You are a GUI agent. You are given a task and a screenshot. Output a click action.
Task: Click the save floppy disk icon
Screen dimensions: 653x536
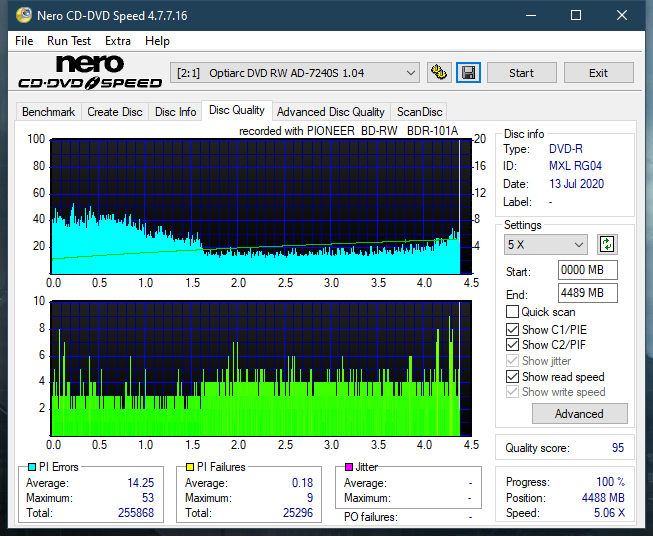click(x=469, y=73)
